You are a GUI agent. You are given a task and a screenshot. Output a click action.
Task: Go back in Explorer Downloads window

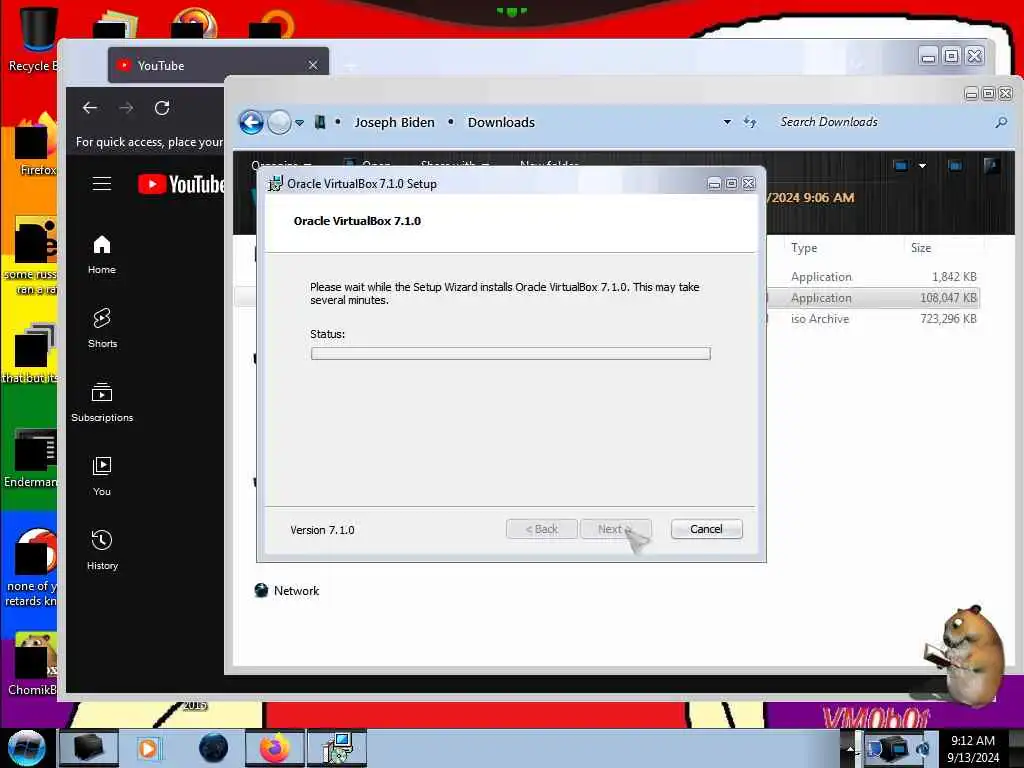click(x=251, y=122)
